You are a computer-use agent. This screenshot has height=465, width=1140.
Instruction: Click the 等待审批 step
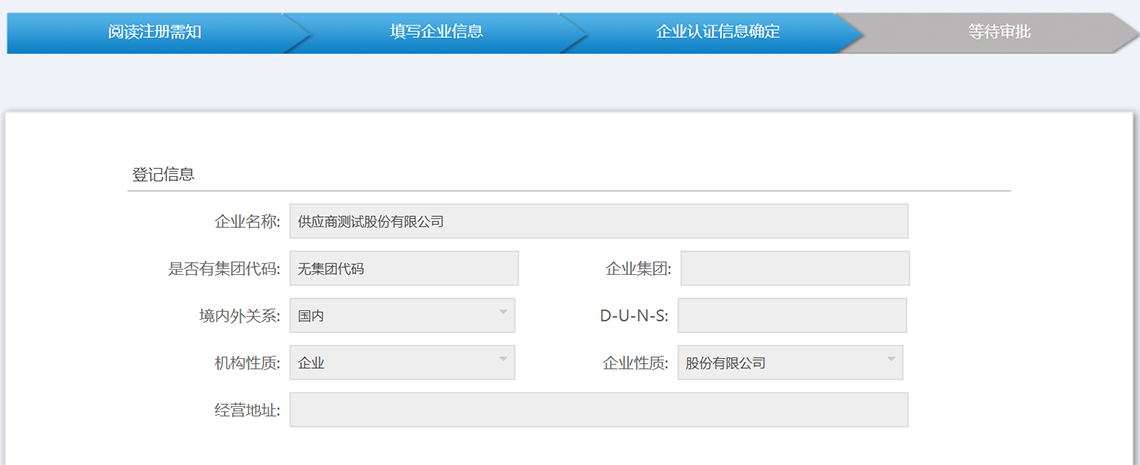click(998, 32)
